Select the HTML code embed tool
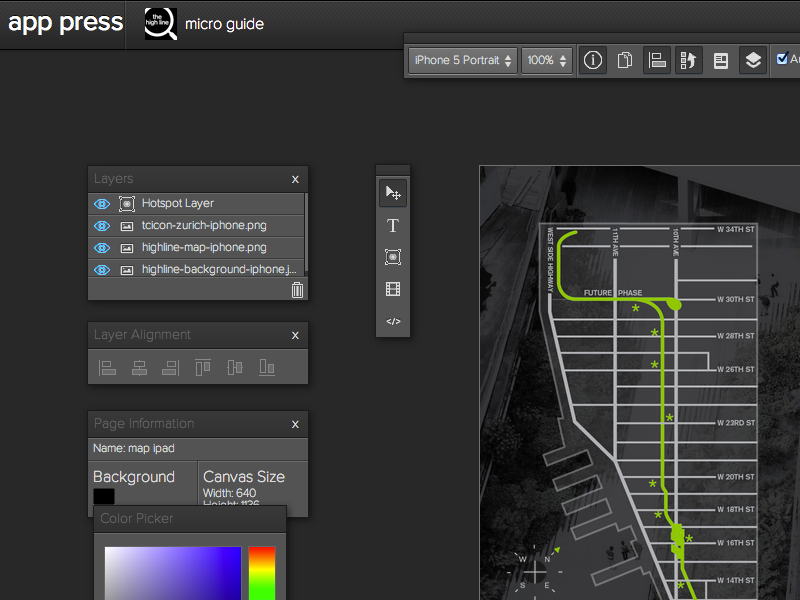 click(x=393, y=321)
